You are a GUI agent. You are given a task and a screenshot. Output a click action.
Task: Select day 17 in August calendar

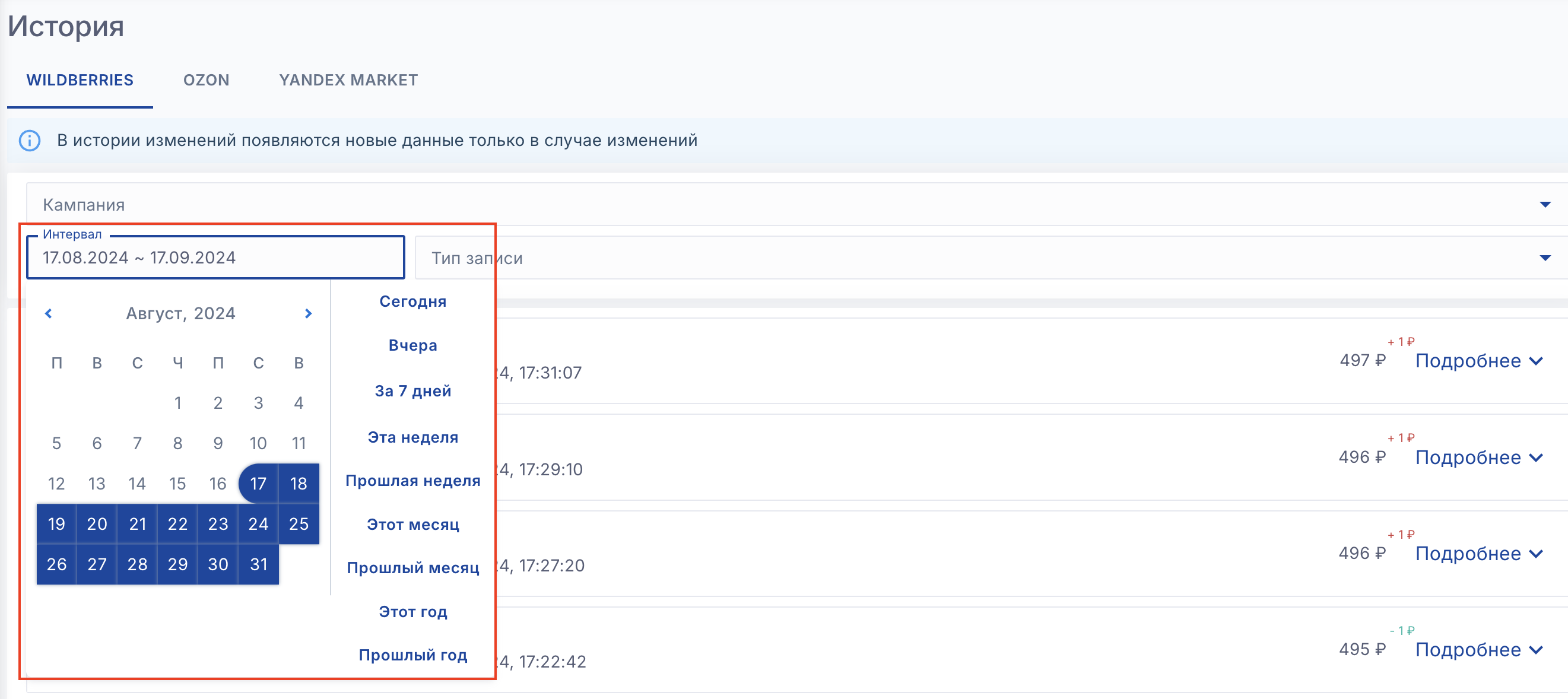(258, 484)
